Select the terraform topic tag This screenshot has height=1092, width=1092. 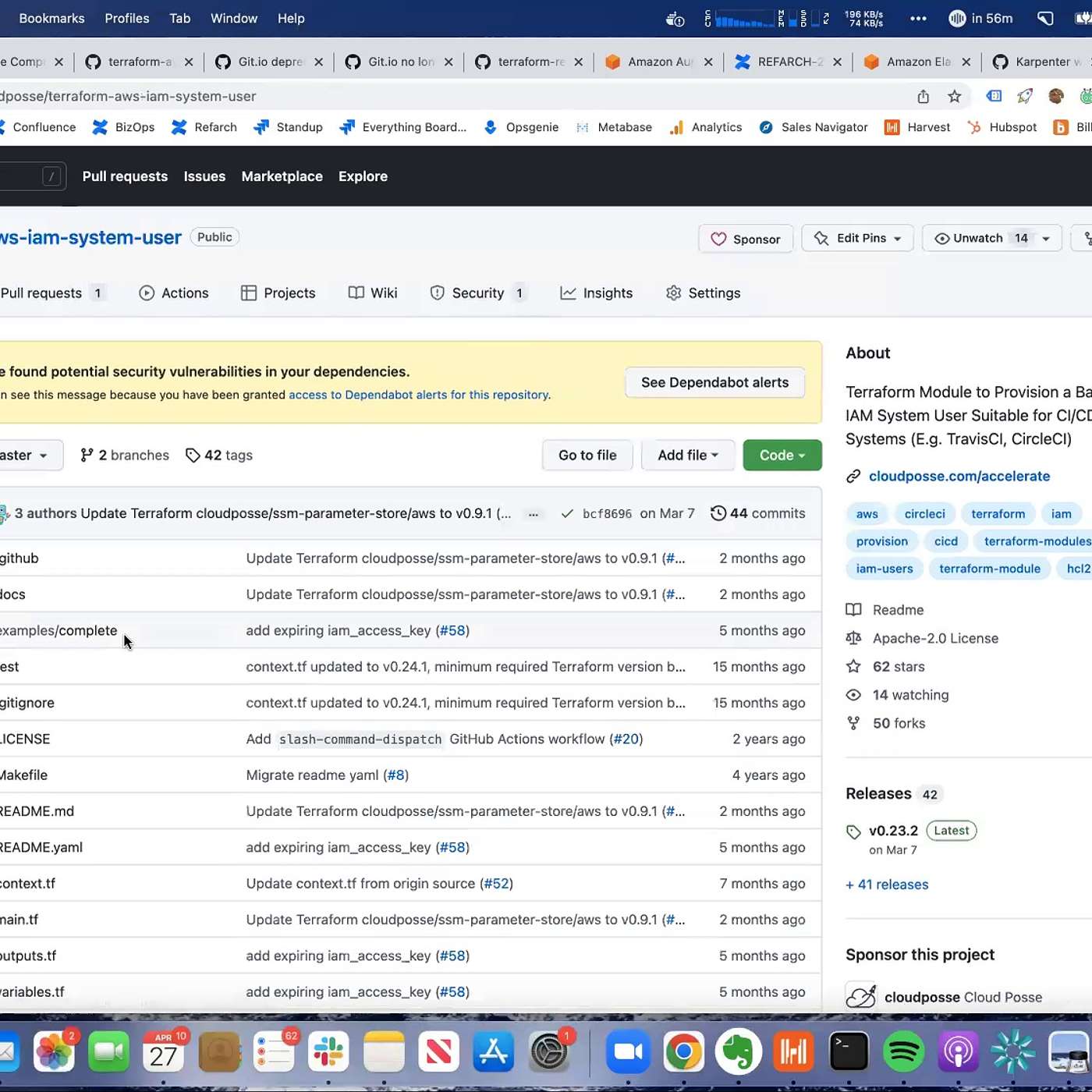[998, 514]
